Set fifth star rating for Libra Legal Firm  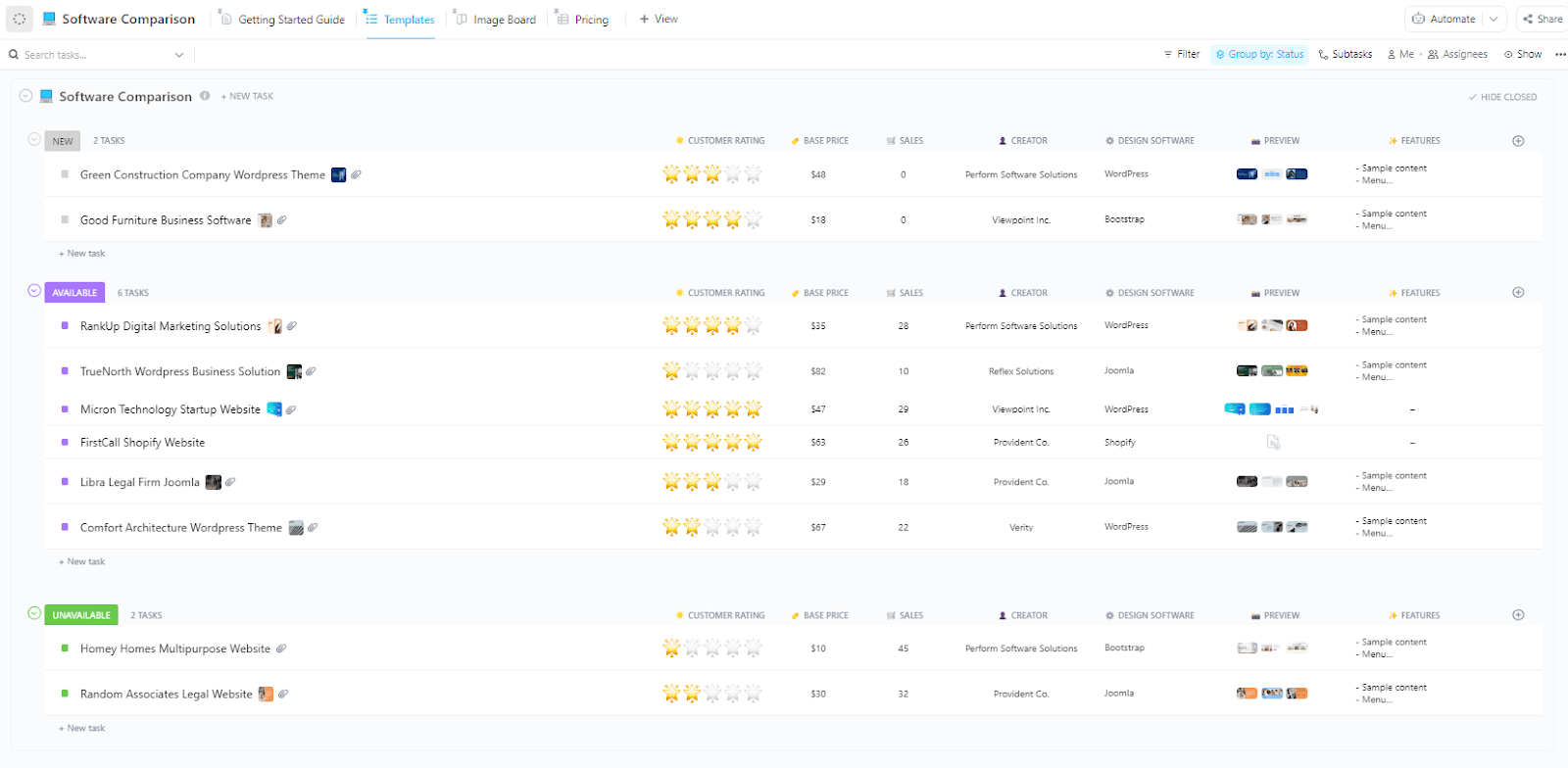pyautogui.click(x=753, y=482)
